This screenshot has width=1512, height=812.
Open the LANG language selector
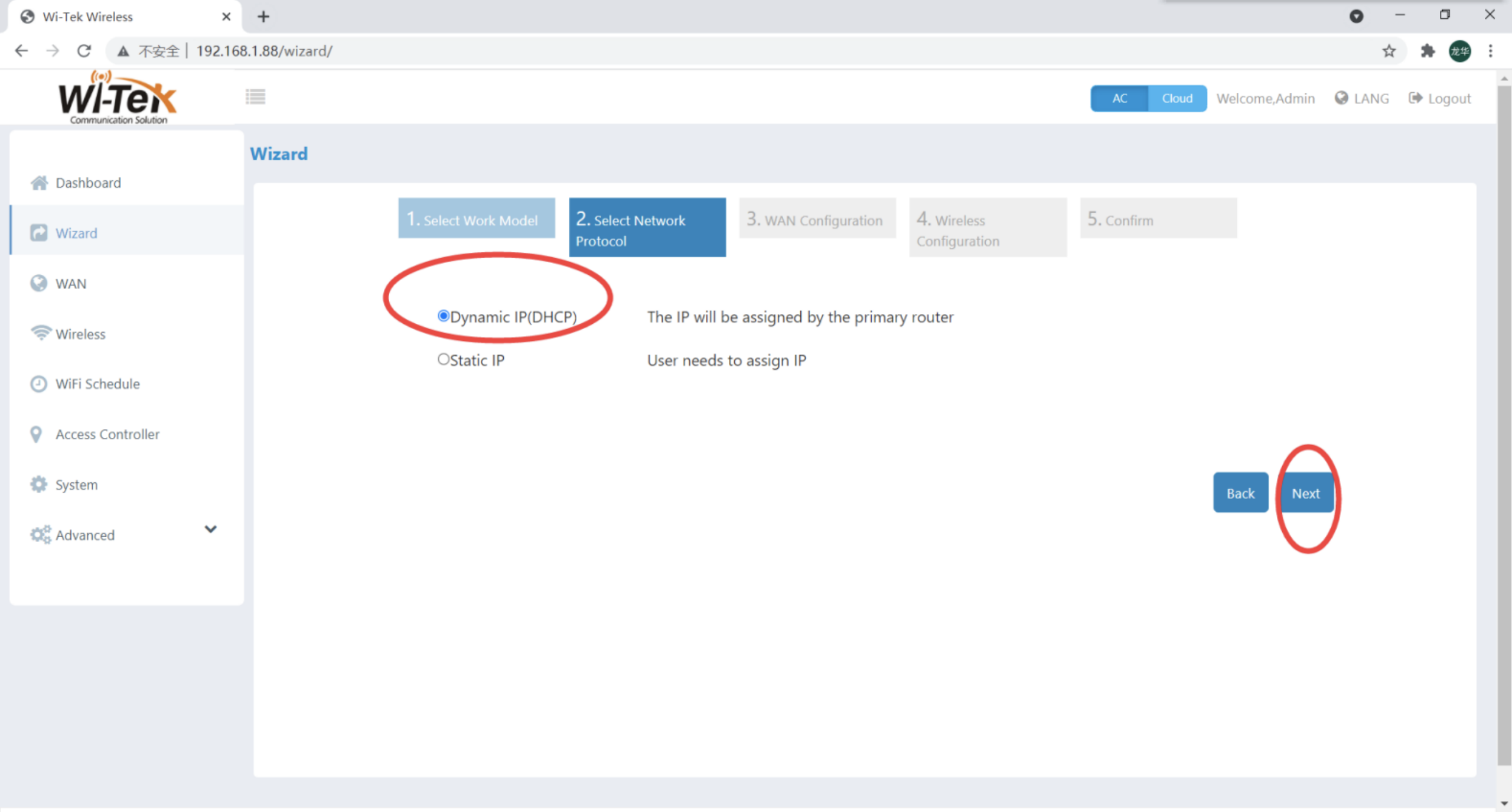1362,99
